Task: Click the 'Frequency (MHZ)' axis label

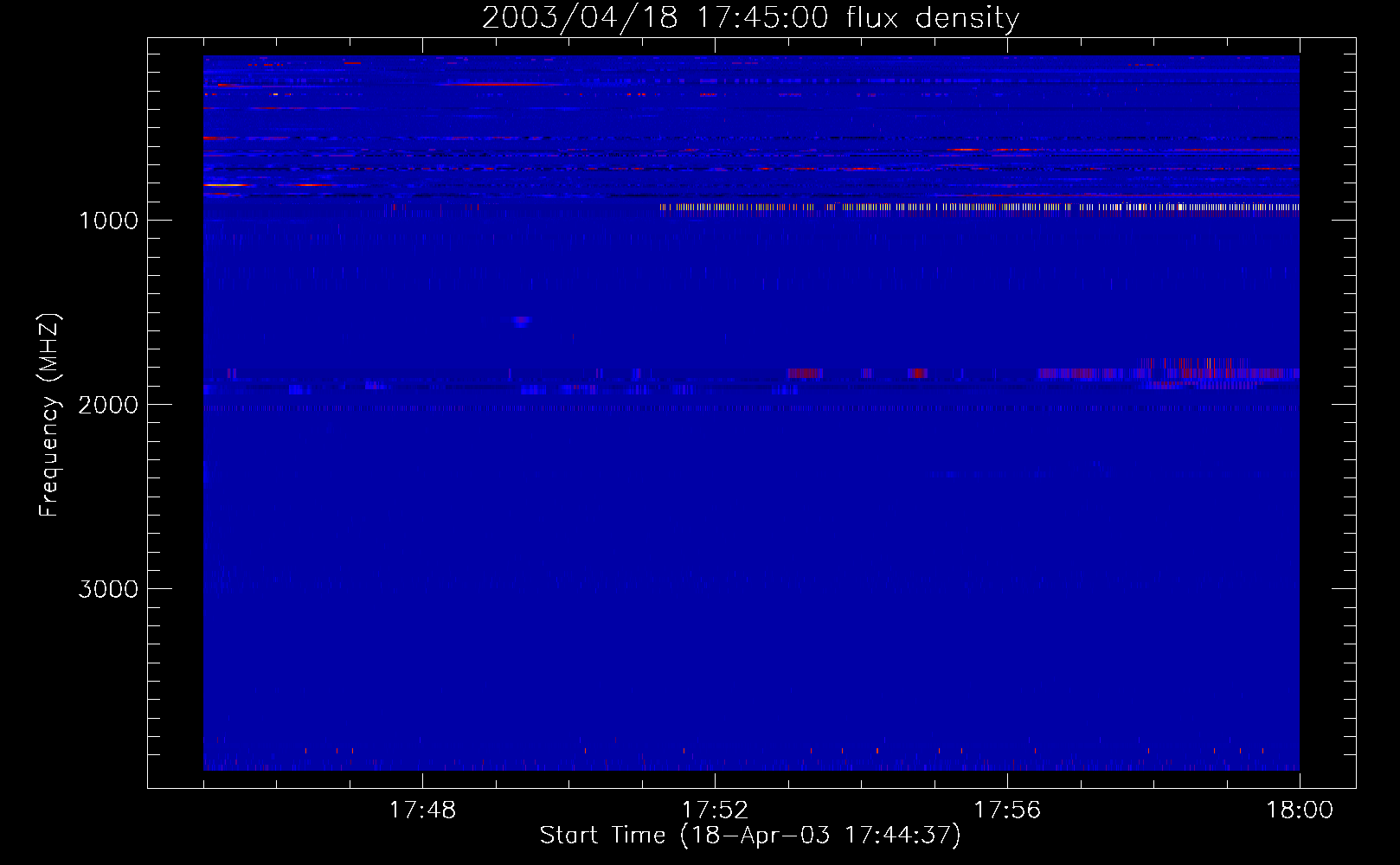Action: (x=49, y=415)
